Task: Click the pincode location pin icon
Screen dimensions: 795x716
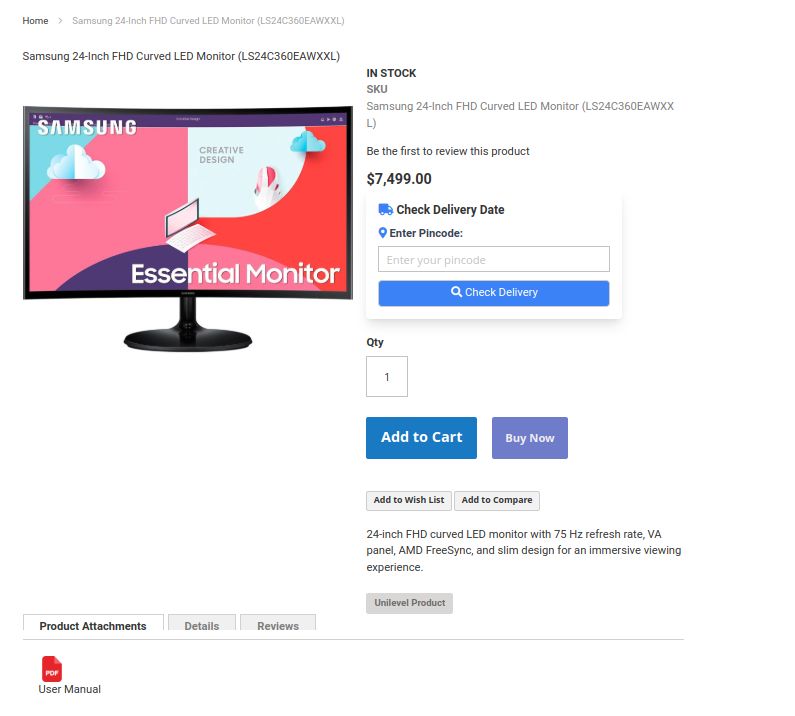Action: click(x=383, y=233)
